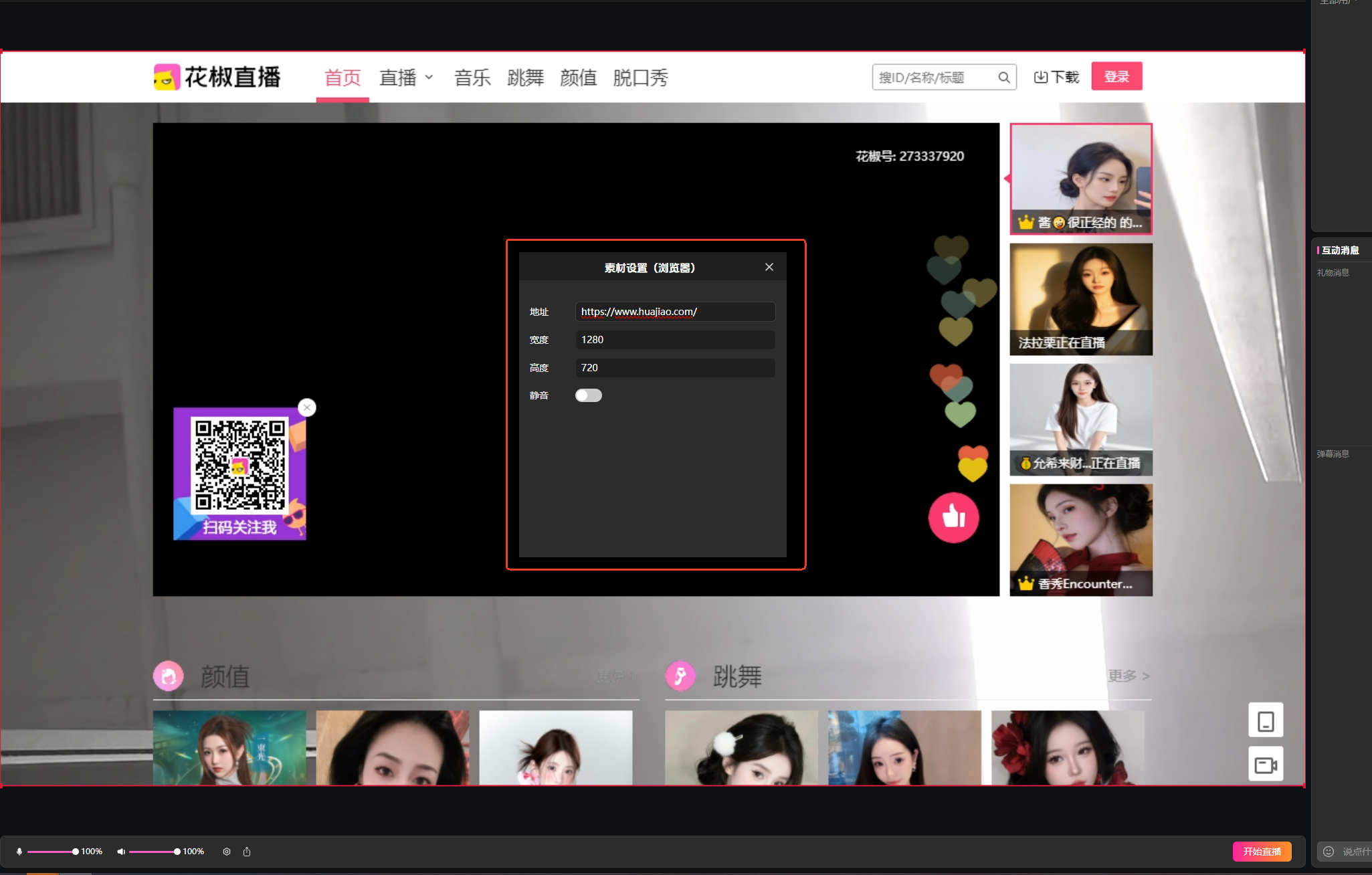Click the mobile phone floating icon
Image resolution: width=1372 pixels, height=875 pixels.
tap(1265, 721)
